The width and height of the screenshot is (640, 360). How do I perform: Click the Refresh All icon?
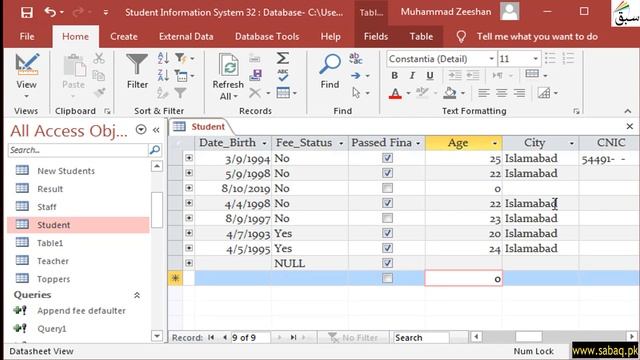(x=229, y=64)
